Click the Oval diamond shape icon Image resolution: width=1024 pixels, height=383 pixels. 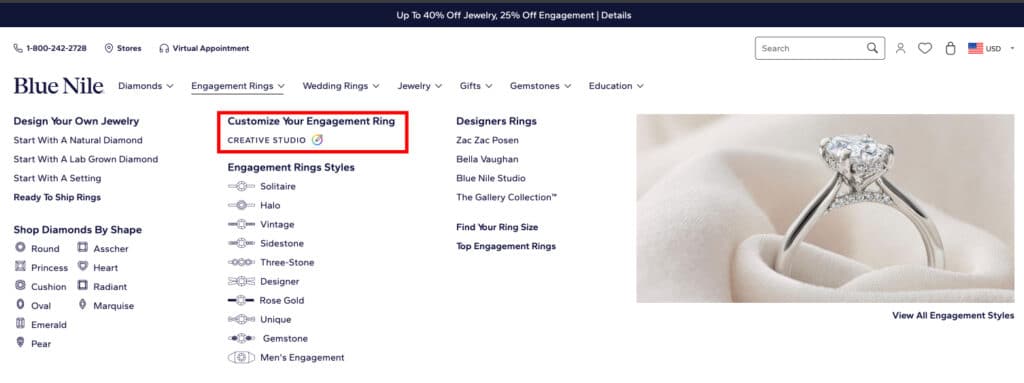pyautogui.click(x=20, y=305)
